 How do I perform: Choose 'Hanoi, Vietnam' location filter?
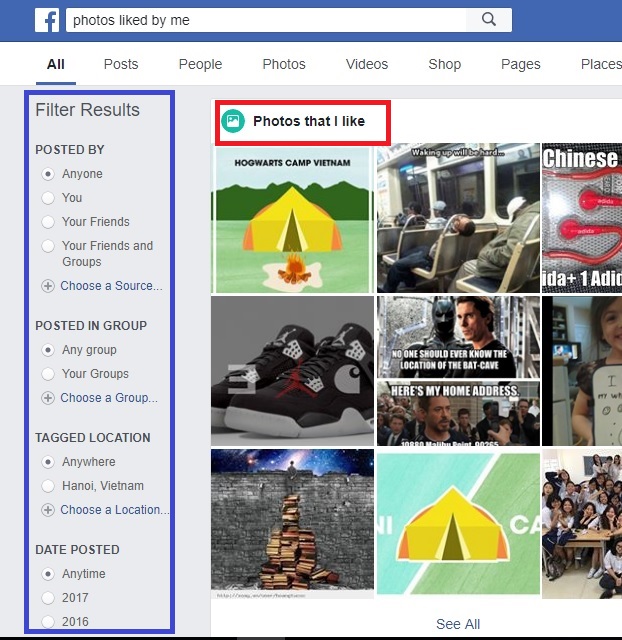click(47, 486)
